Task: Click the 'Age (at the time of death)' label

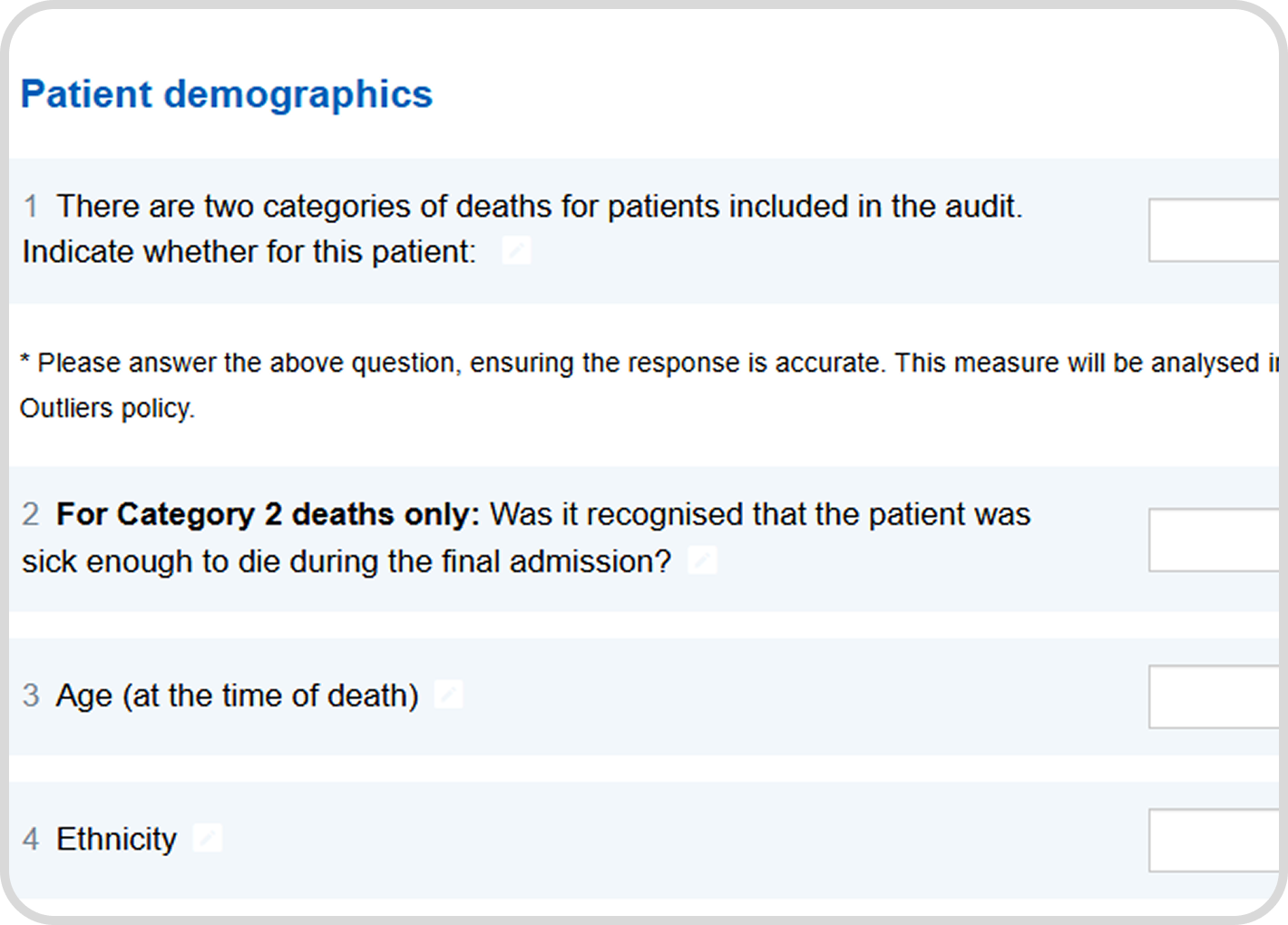Action: 238,696
